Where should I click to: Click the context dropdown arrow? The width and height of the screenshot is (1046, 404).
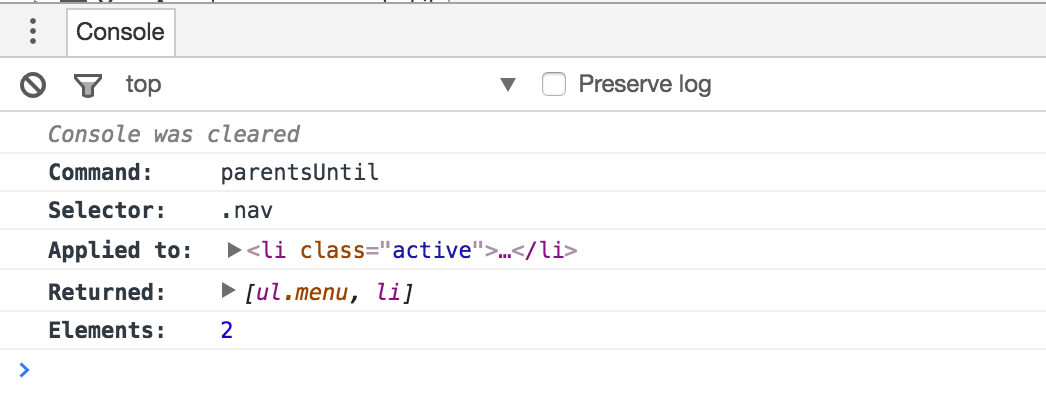508,85
